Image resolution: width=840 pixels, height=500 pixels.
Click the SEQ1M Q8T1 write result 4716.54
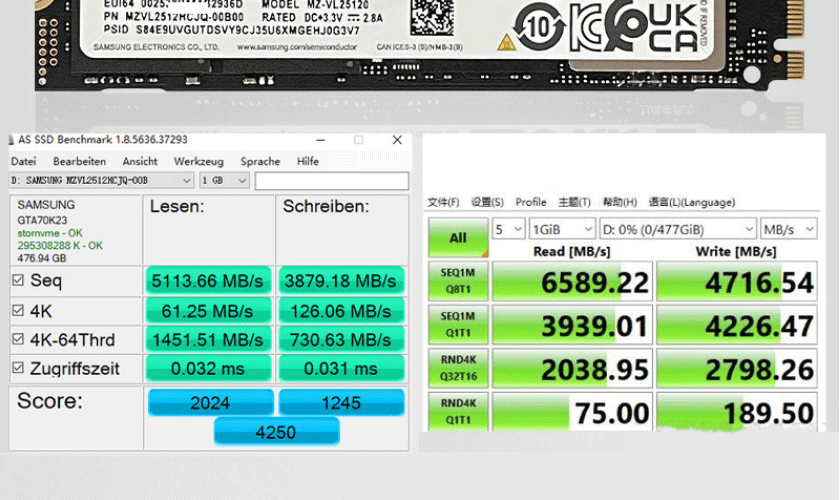(x=737, y=281)
